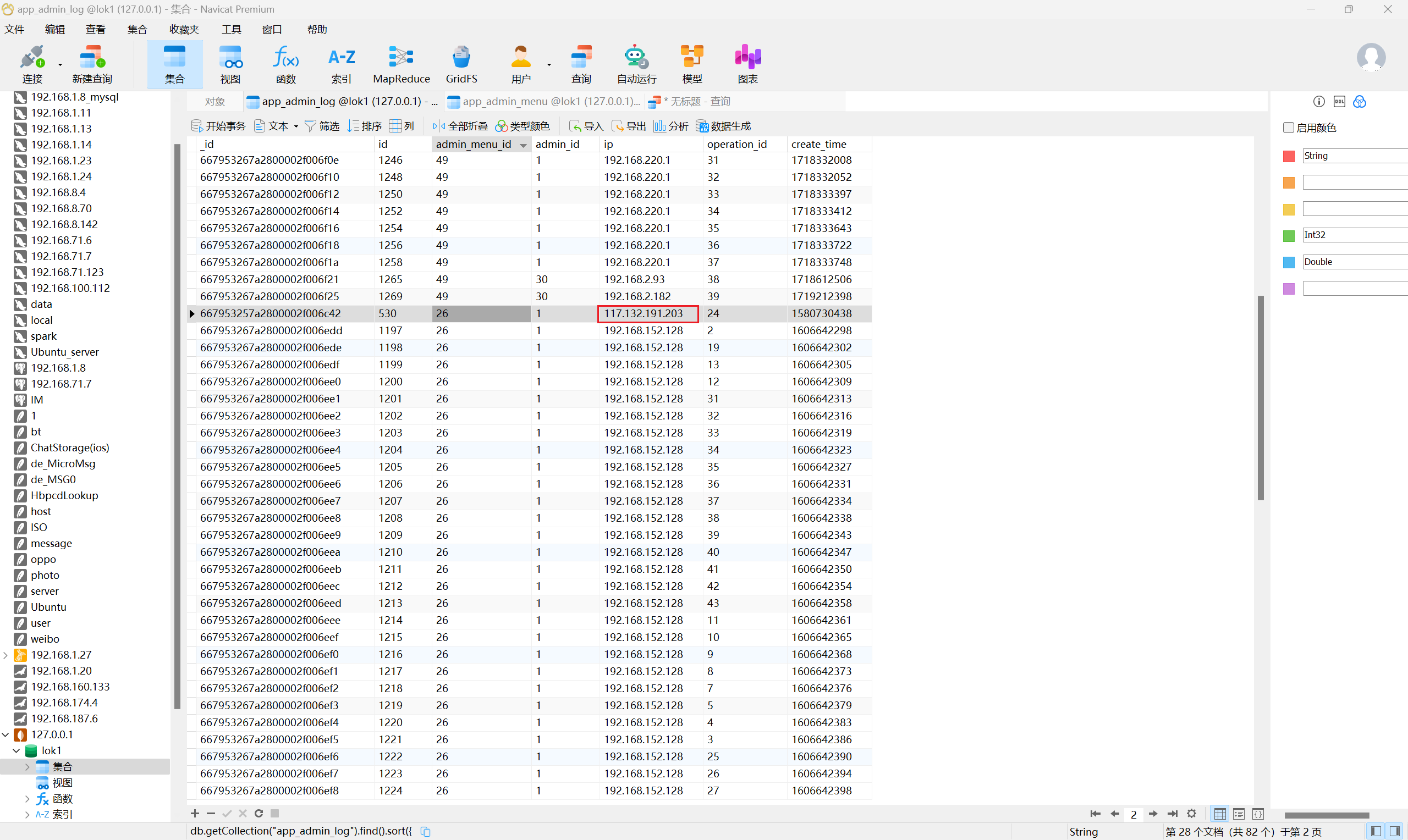Collapse the 127.0.0.1 connection
Image resolution: width=1408 pixels, height=840 pixels.
point(5,734)
